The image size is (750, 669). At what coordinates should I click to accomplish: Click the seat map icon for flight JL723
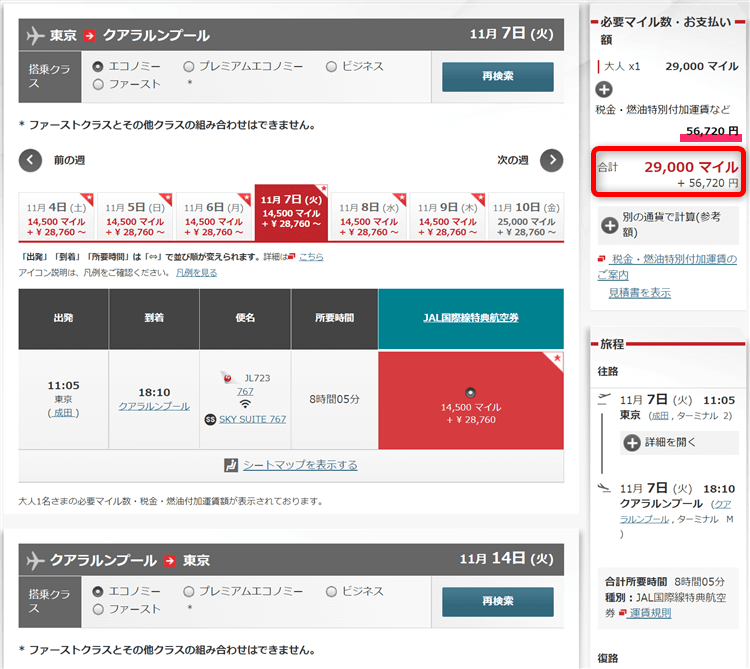pyautogui.click(x=232, y=465)
